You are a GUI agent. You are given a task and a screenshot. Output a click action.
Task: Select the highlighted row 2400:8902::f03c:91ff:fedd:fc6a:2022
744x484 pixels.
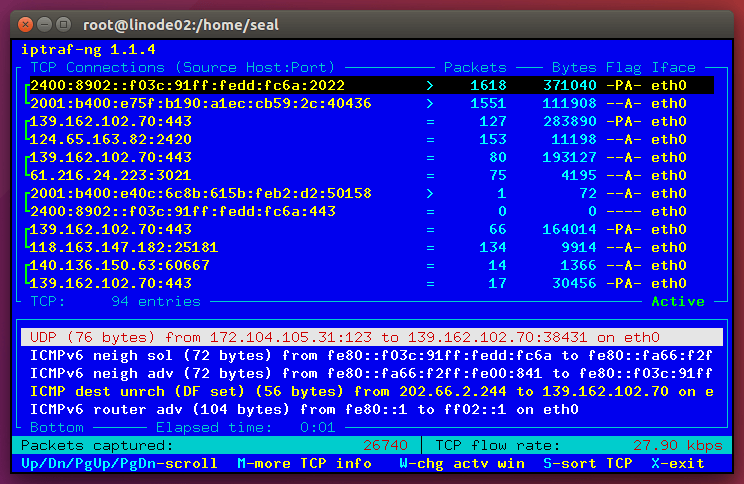pyautogui.click(x=372, y=85)
